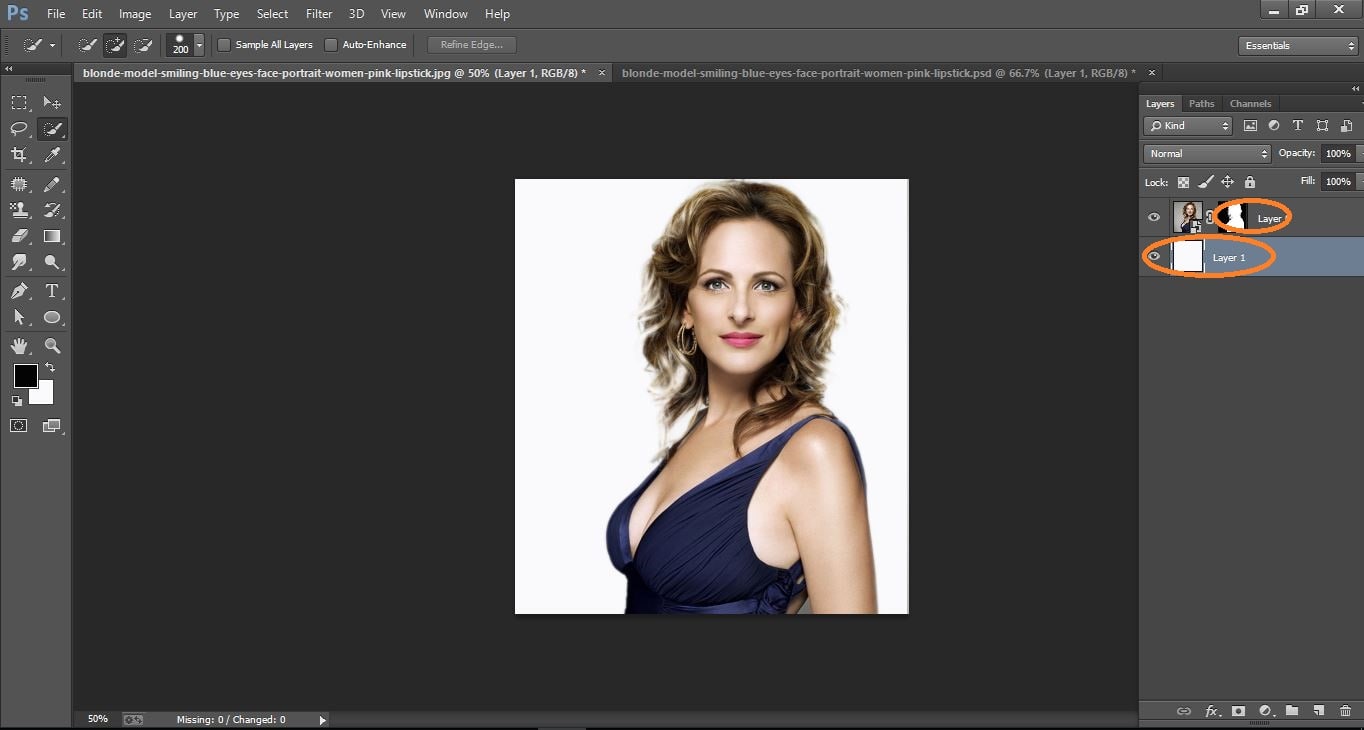Select the Clone Stamp tool
This screenshot has height=730, width=1364.
(x=18, y=210)
